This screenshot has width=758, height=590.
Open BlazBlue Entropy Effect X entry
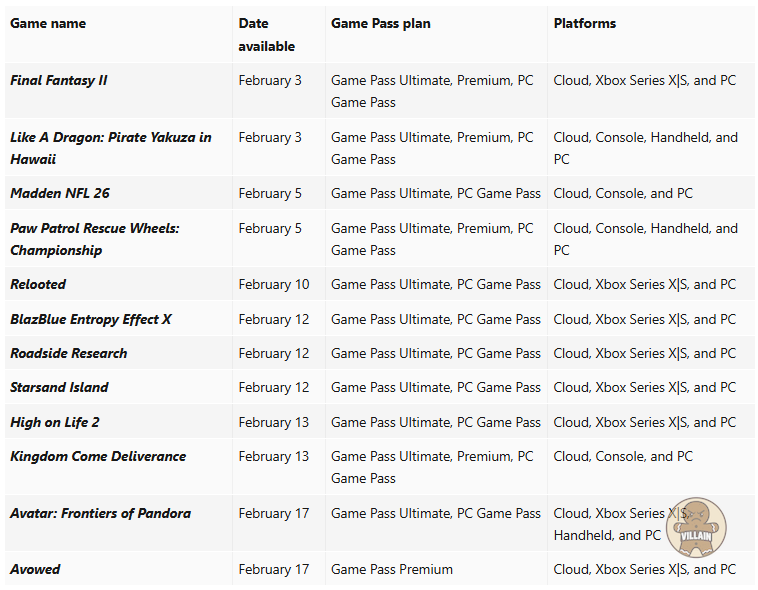click(x=91, y=319)
